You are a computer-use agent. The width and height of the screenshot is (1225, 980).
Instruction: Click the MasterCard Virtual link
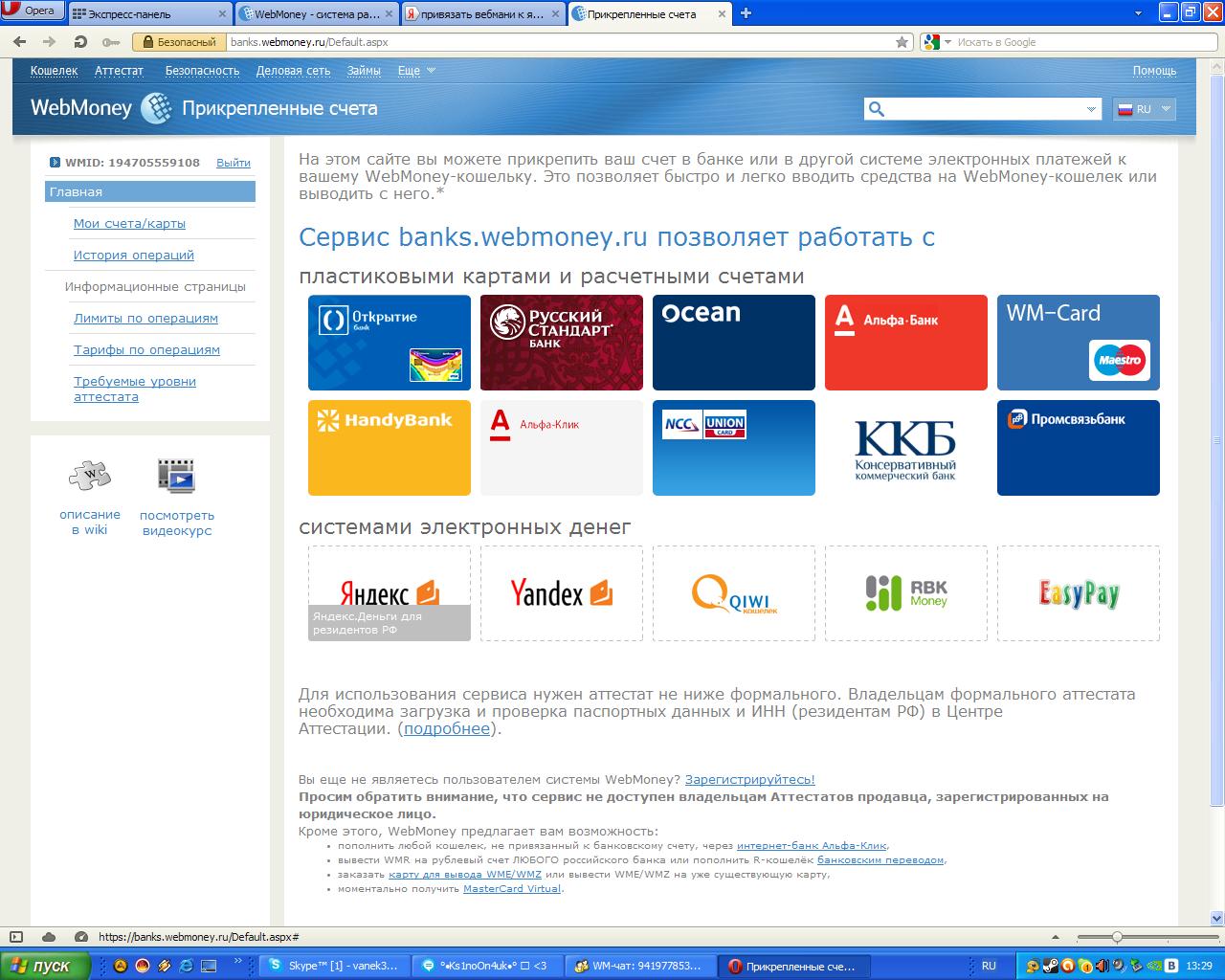(512, 889)
